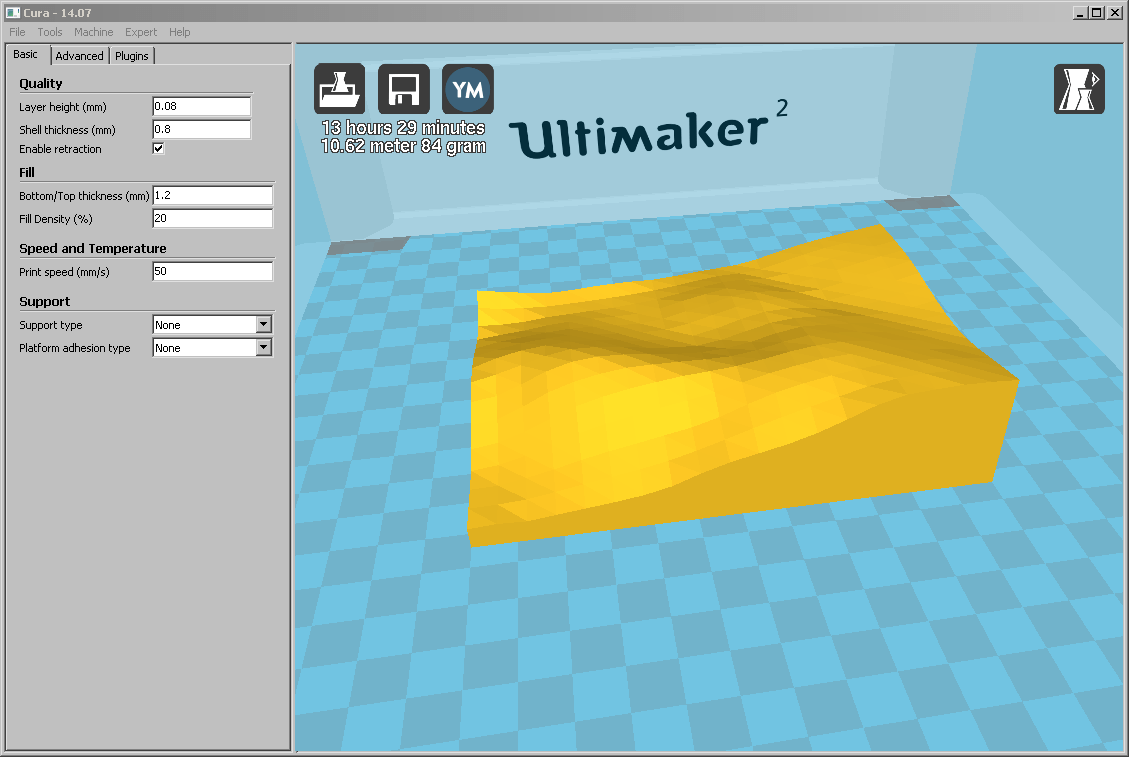Click the 'Support type' label
Image resolution: width=1129 pixels, height=757 pixels.
click(50, 325)
